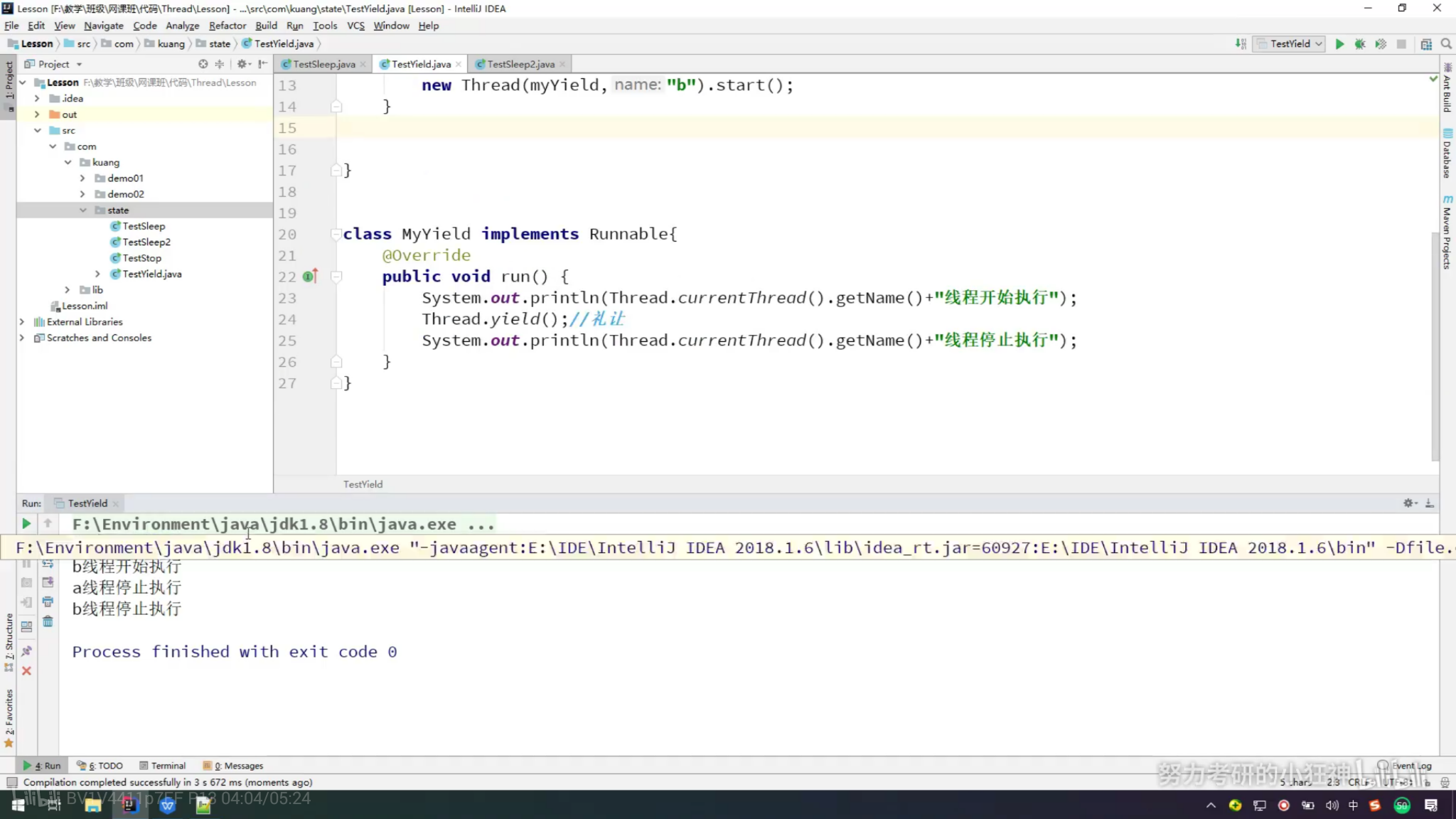Toggle soft-wrap in Run console

point(48,564)
